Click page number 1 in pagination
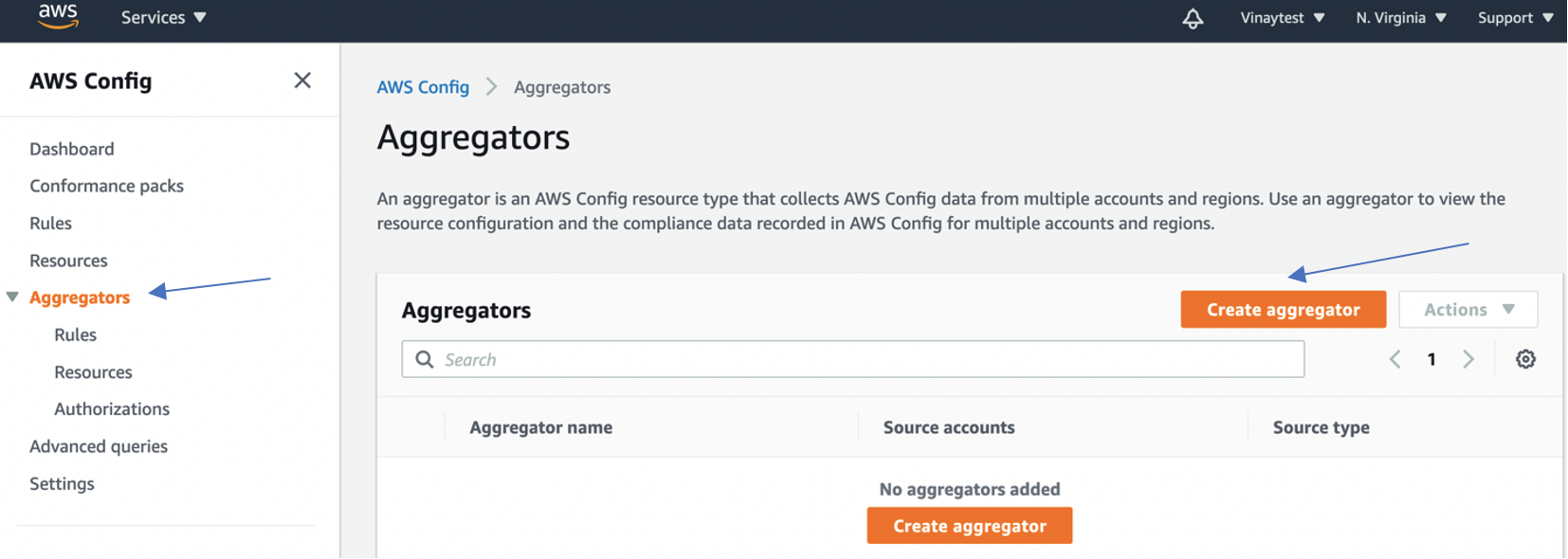Viewport: 1568px width, 559px height. click(1431, 359)
